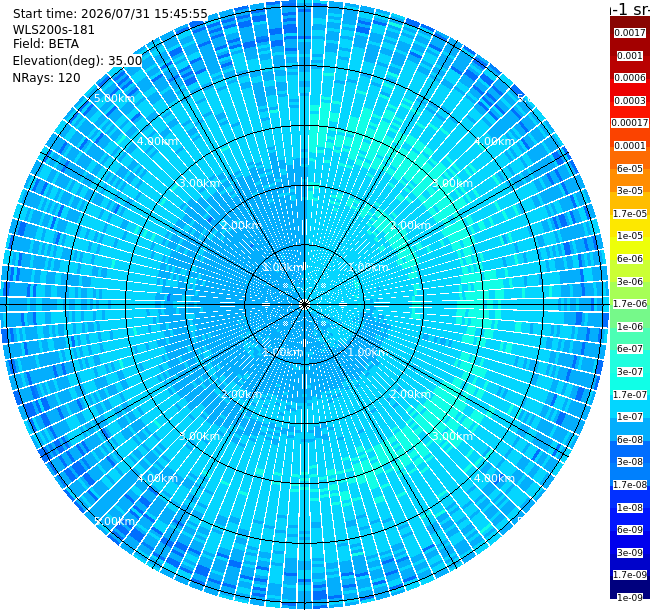Click the 1.7e-06 green colorbar label
The width and height of the screenshot is (650, 610).
(x=630, y=304)
